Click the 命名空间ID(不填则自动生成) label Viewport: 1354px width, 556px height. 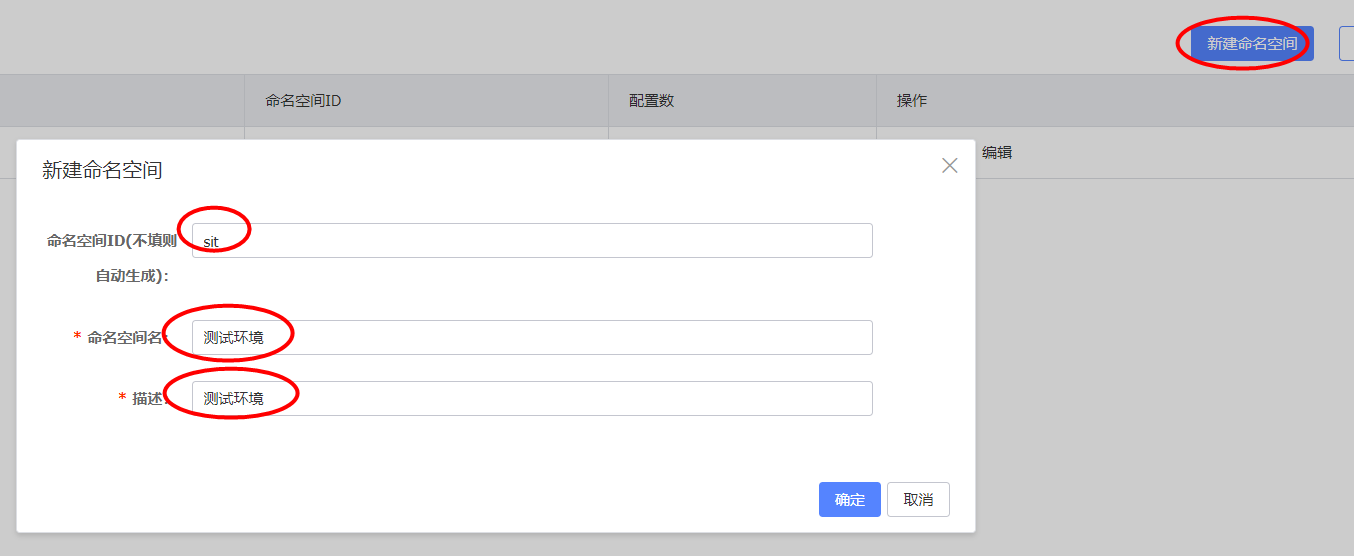[x=111, y=241]
